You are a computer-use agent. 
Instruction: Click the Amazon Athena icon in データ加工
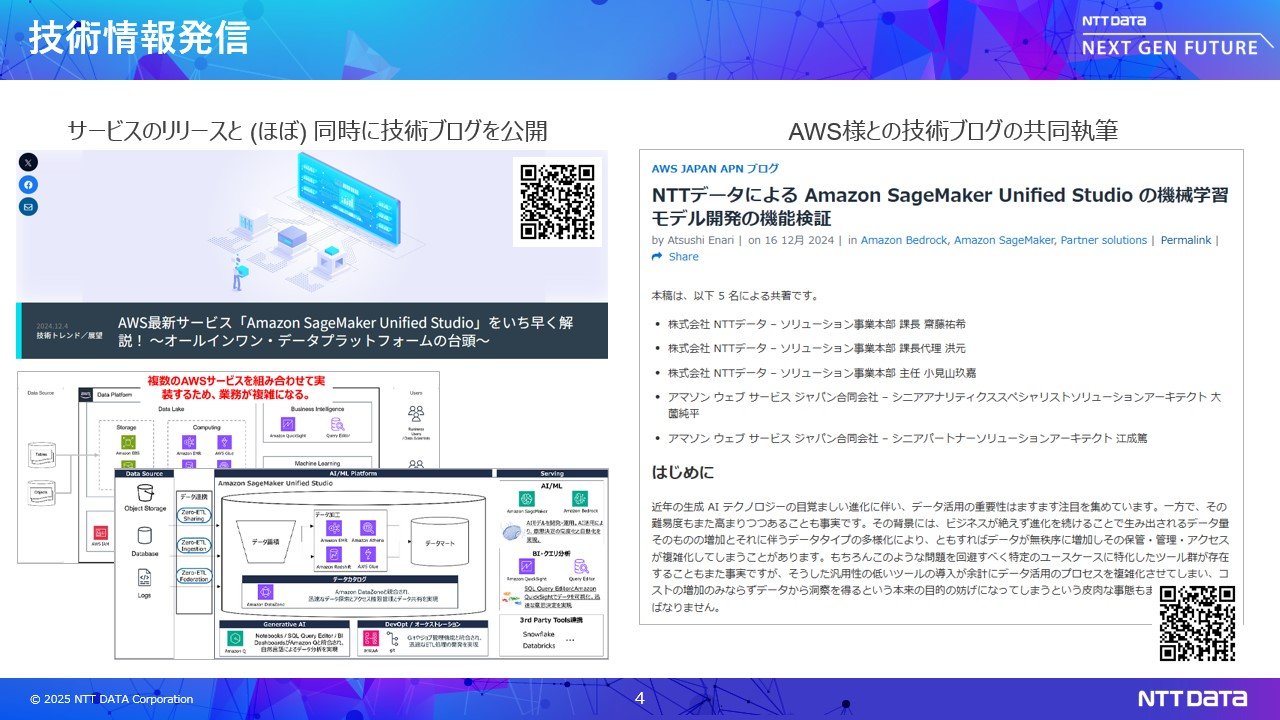[367, 526]
